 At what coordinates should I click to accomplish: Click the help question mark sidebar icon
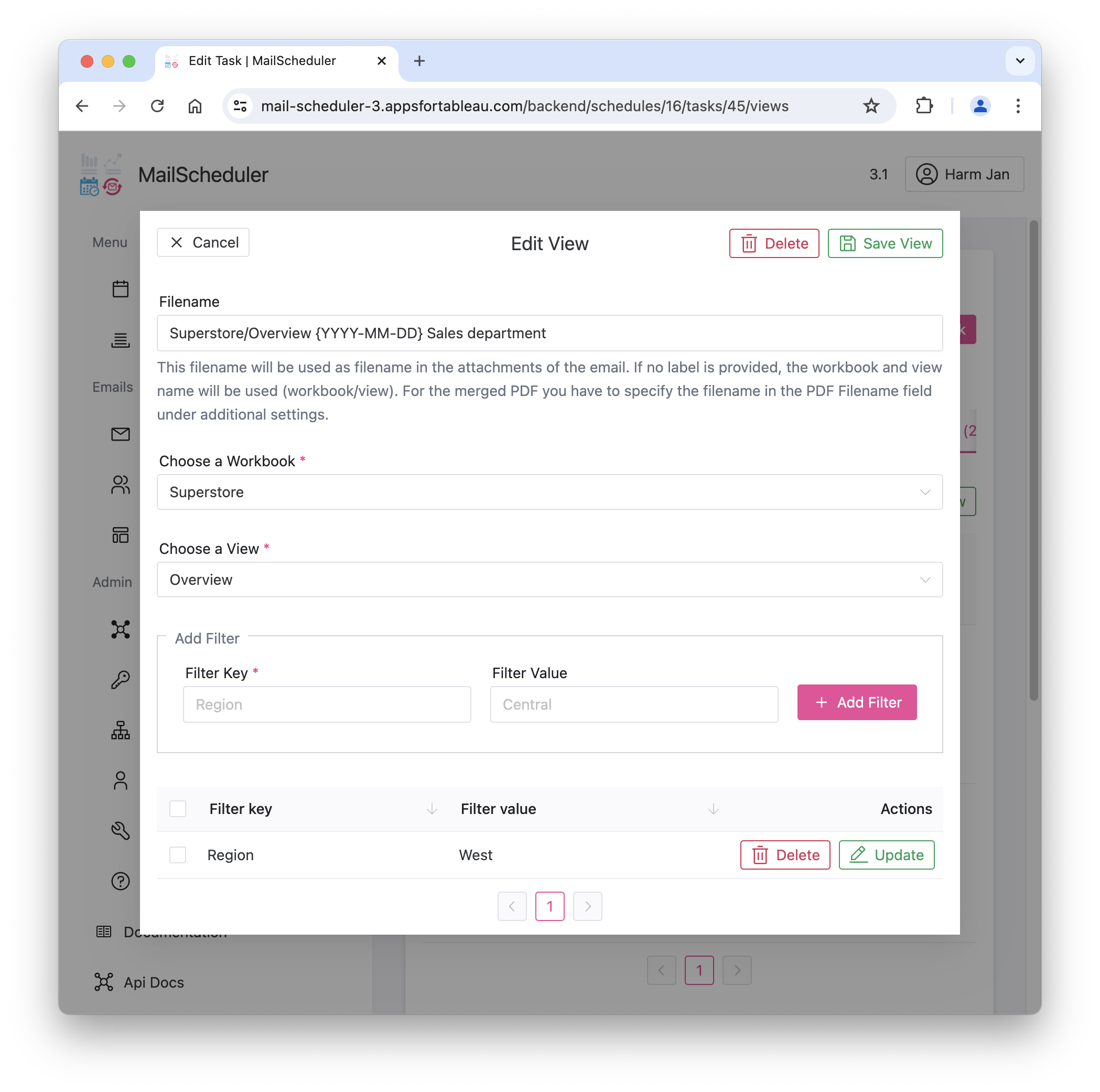[120, 881]
